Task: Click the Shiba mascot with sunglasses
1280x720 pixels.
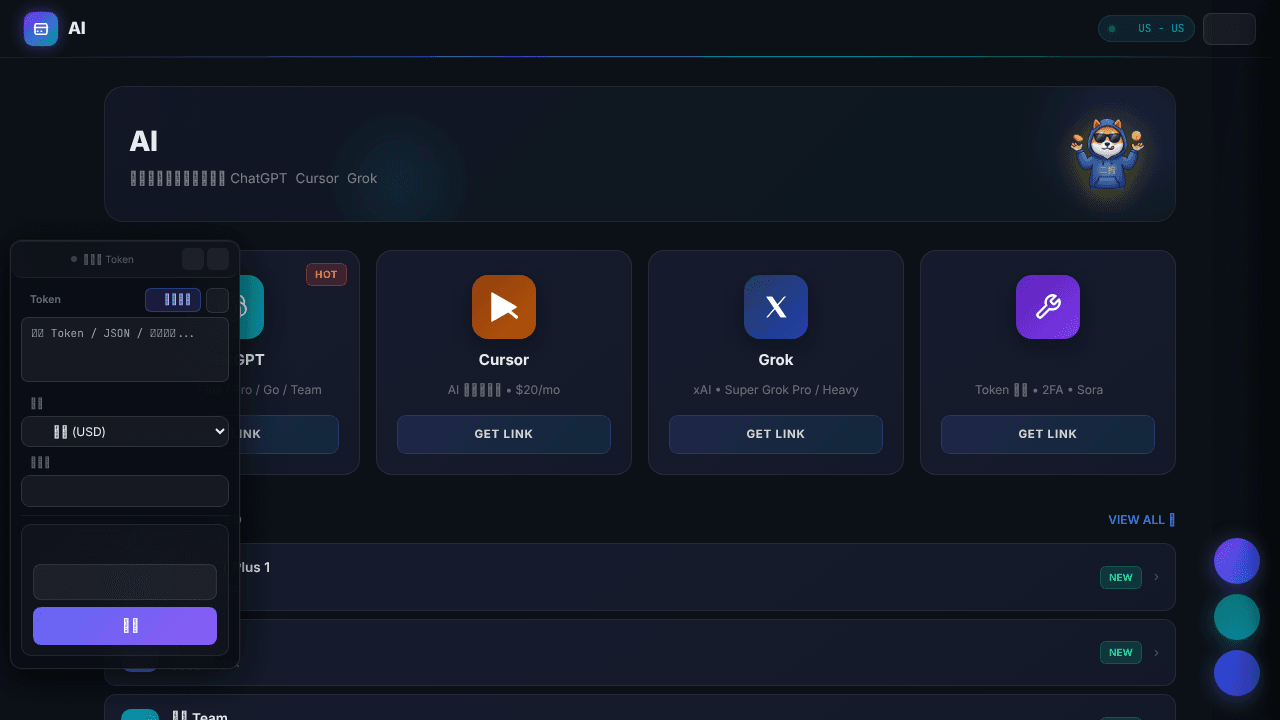Action: [1107, 153]
